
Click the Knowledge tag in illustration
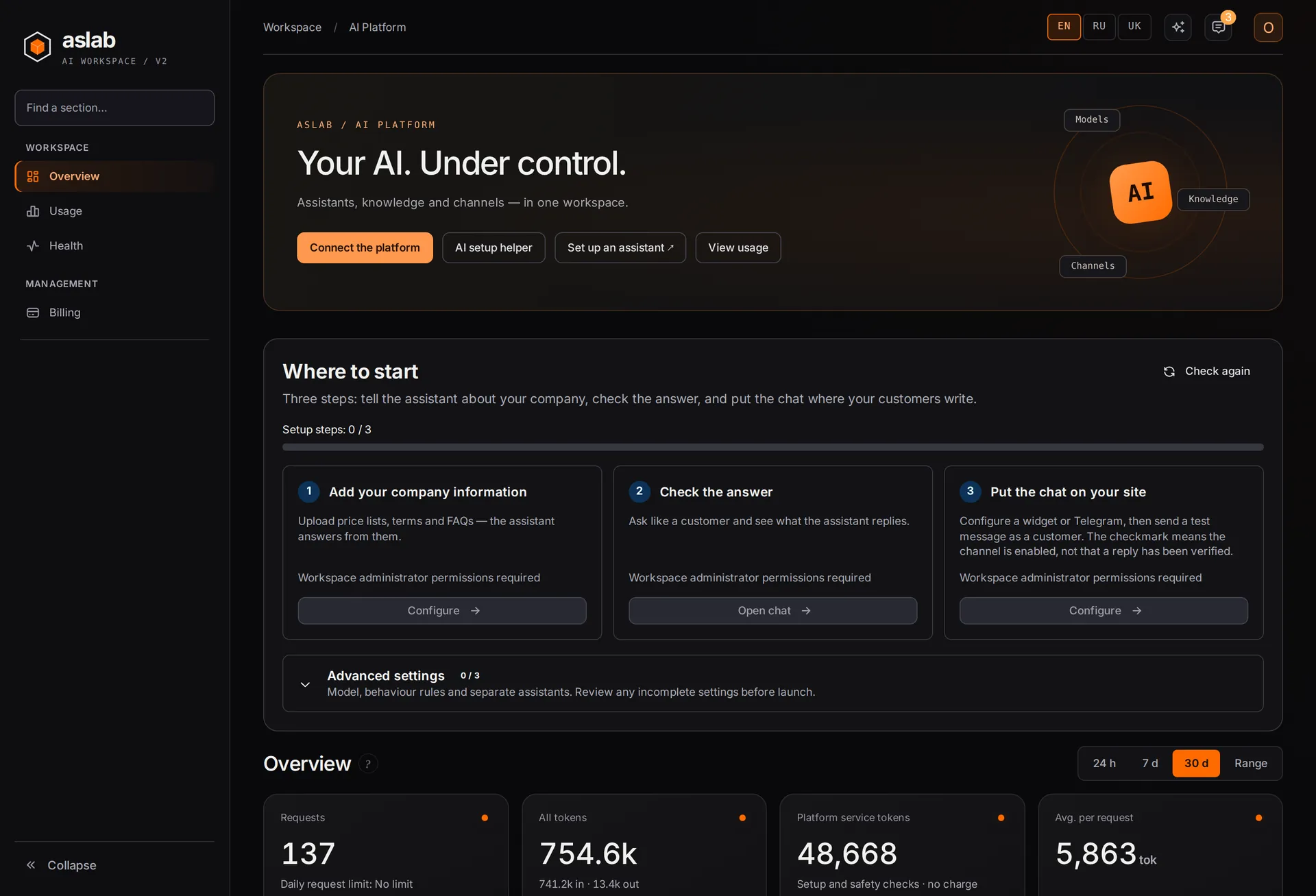point(1213,199)
